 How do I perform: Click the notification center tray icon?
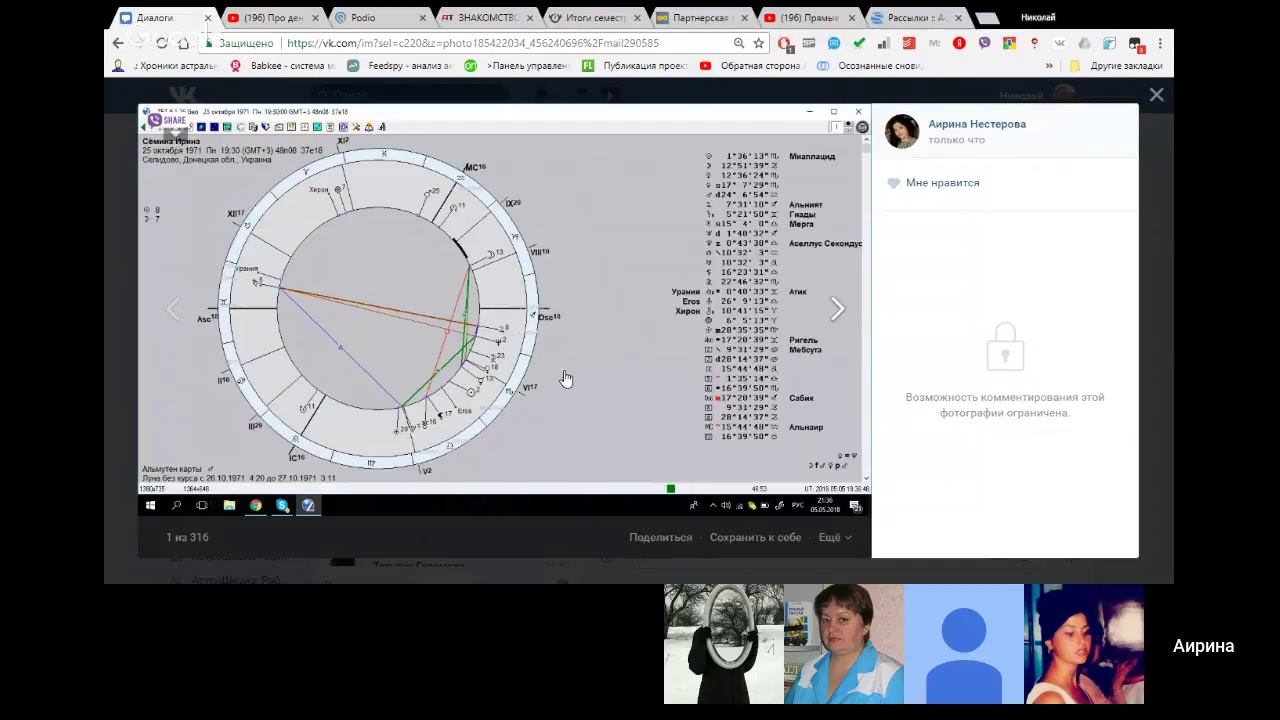856,506
